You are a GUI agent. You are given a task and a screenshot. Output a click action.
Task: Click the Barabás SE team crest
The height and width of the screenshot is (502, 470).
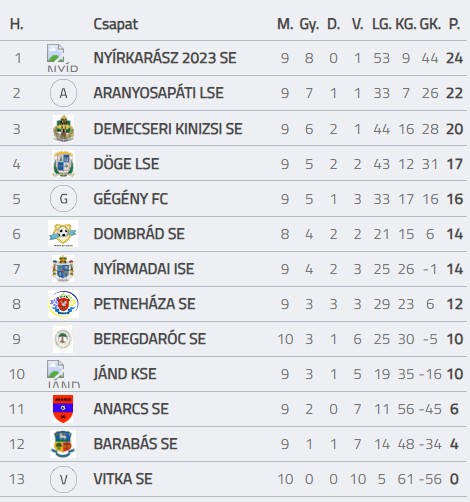pos(63,444)
